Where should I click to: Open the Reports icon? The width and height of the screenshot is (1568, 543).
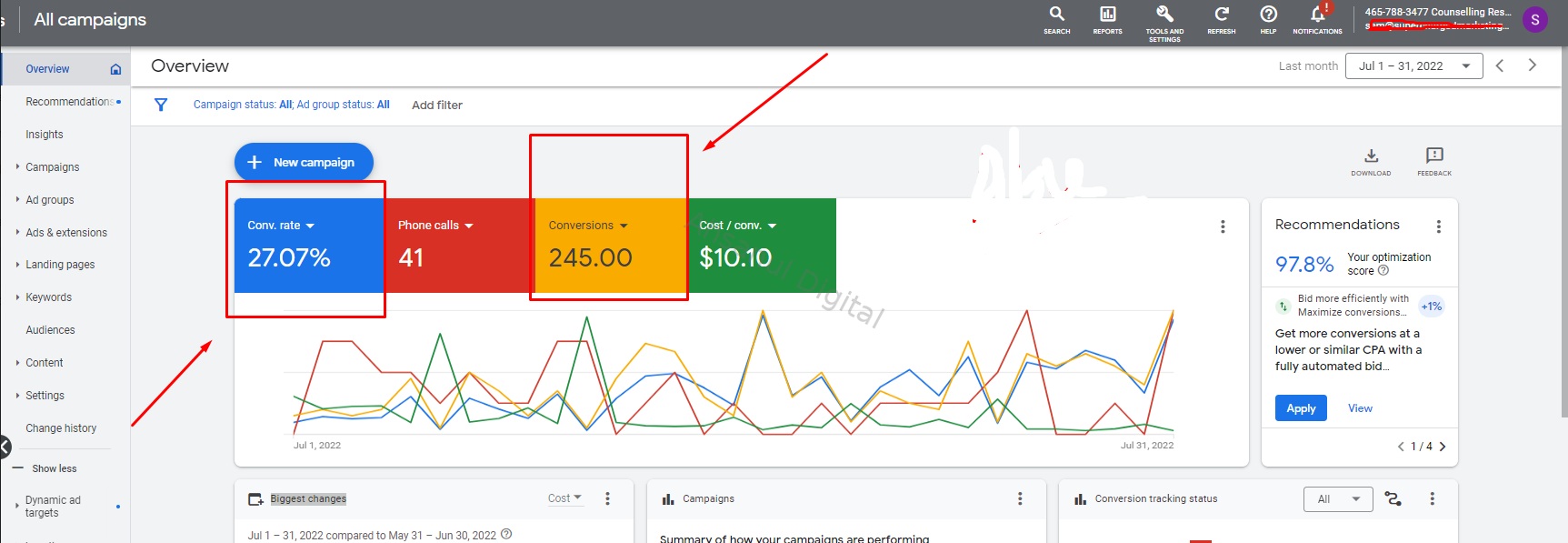click(x=1107, y=19)
